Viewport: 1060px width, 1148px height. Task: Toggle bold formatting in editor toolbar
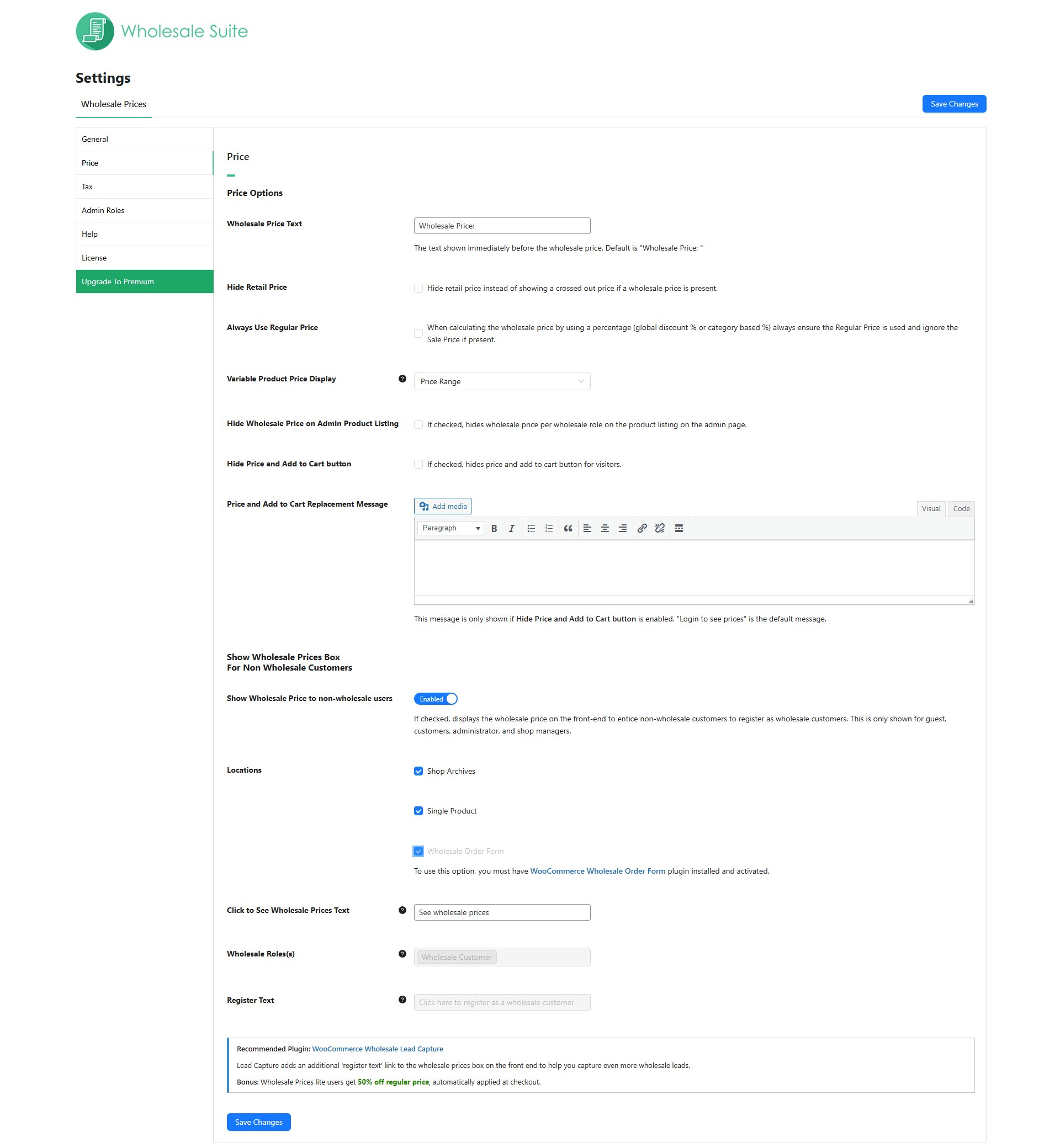(494, 528)
